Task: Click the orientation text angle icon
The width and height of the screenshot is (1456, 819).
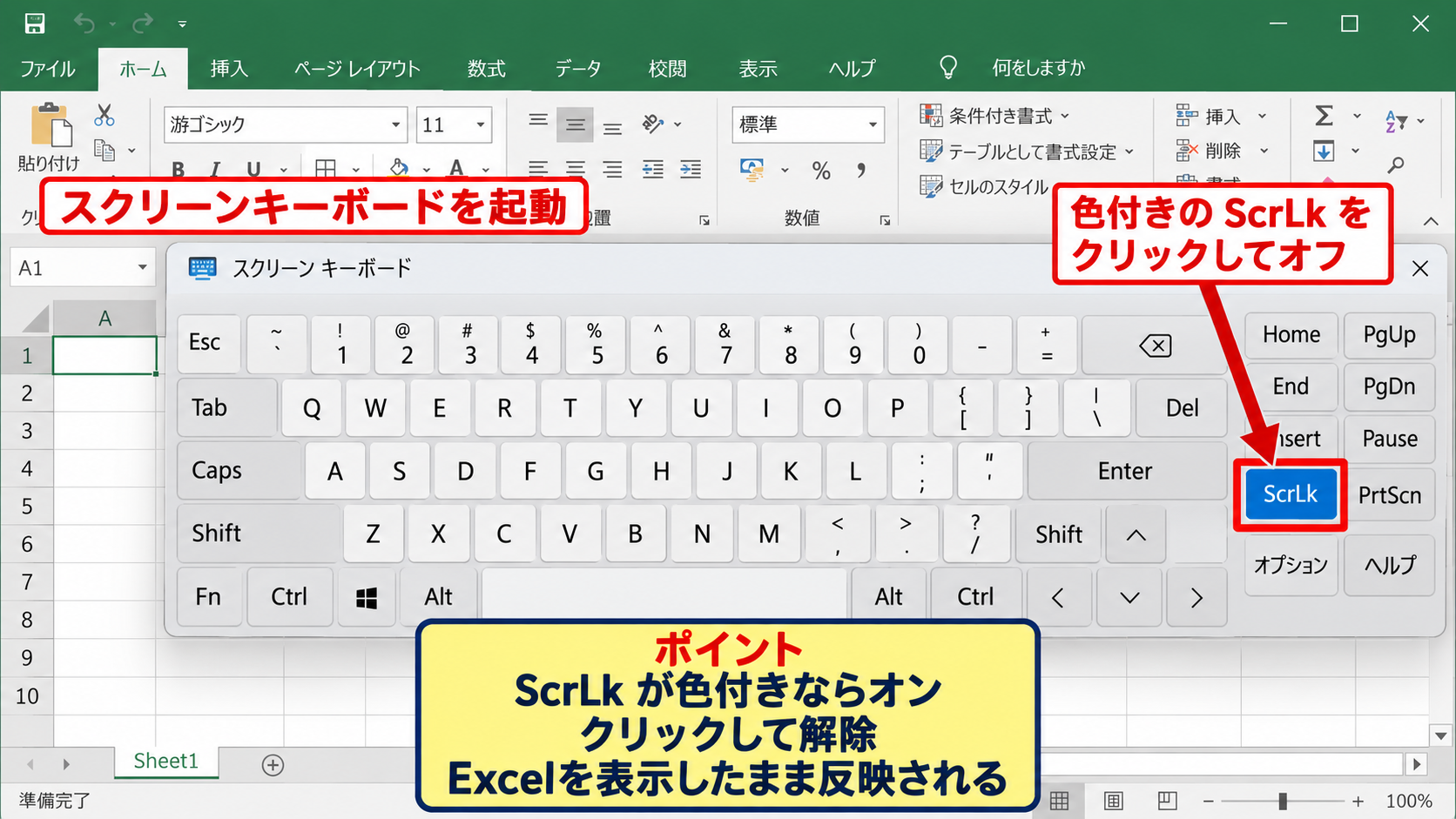Action: coord(653,124)
